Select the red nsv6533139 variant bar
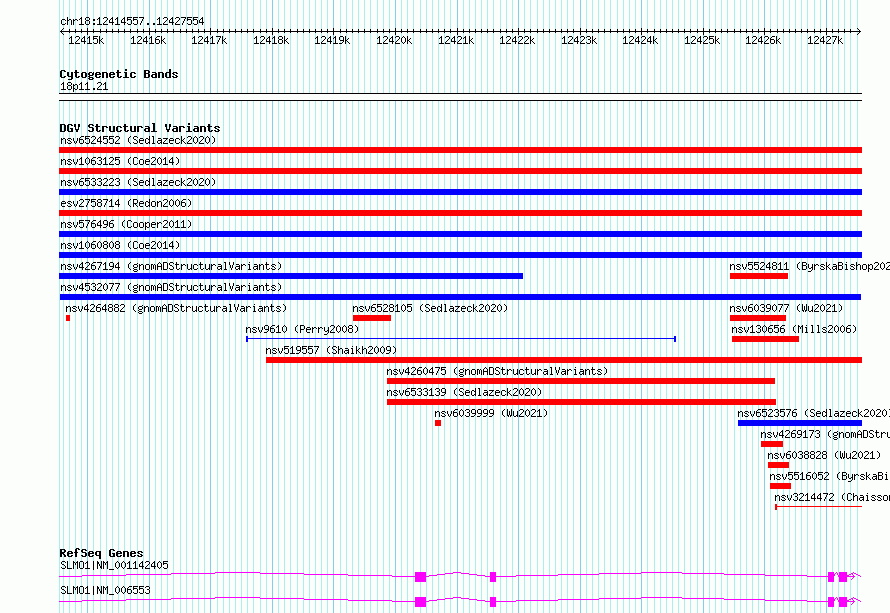The width and height of the screenshot is (890, 613). coord(581,402)
